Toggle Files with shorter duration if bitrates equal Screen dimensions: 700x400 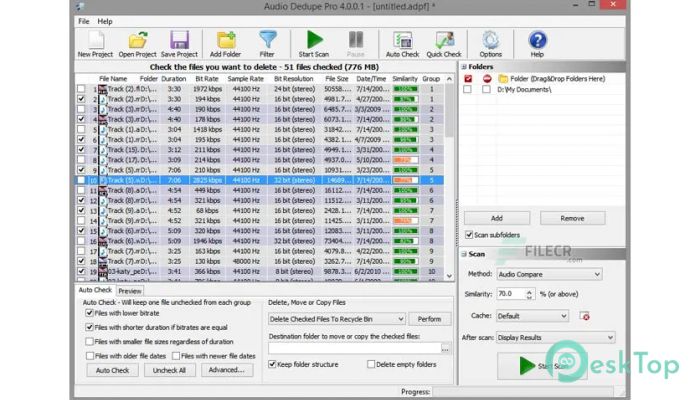(x=89, y=327)
